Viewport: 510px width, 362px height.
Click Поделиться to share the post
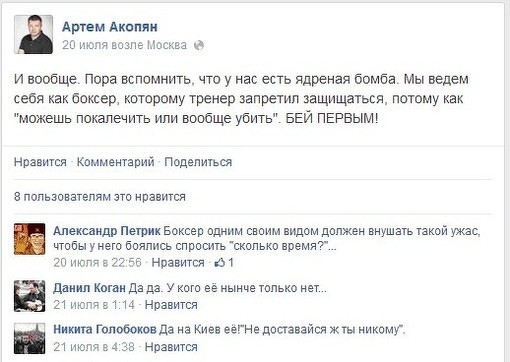click(x=198, y=162)
